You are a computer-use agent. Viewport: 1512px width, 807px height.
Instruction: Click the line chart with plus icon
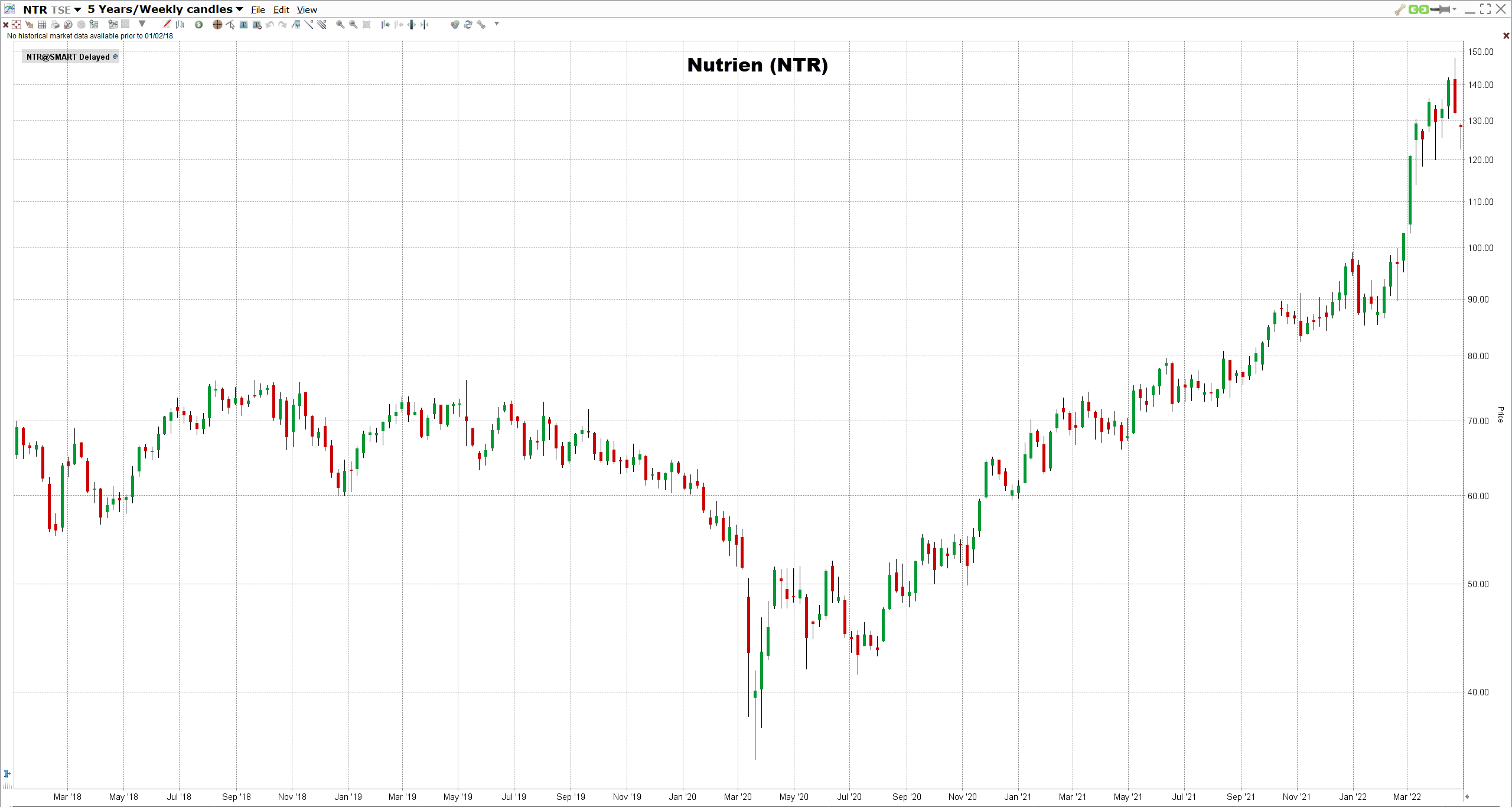(x=113, y=25)
